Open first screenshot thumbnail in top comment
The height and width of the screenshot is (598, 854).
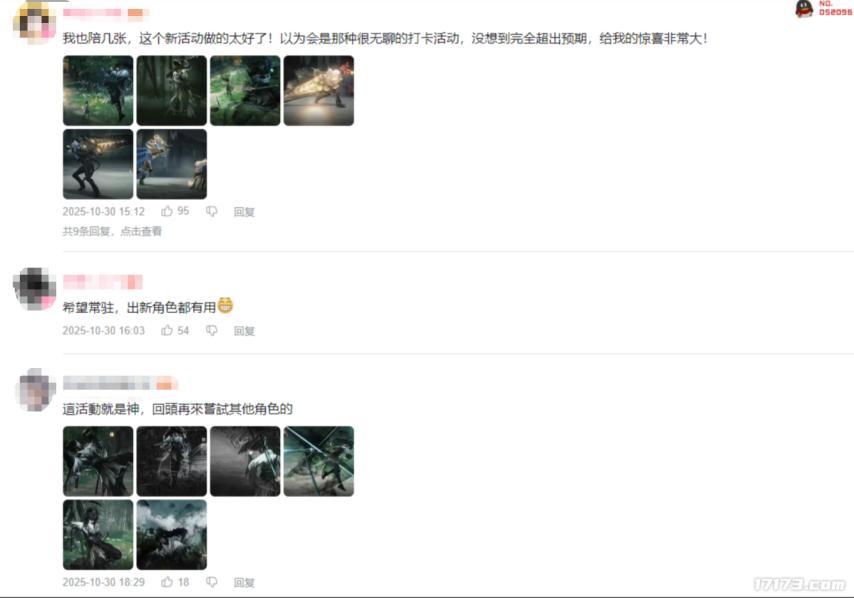(x=98, y=90)
